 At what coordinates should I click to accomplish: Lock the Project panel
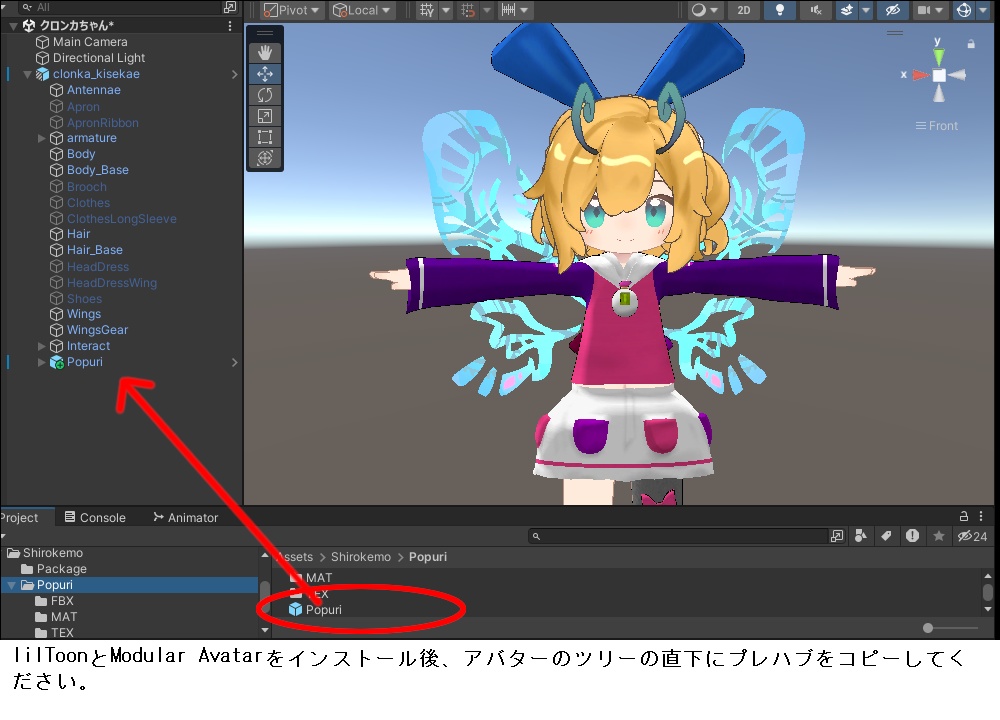(964, 516)
